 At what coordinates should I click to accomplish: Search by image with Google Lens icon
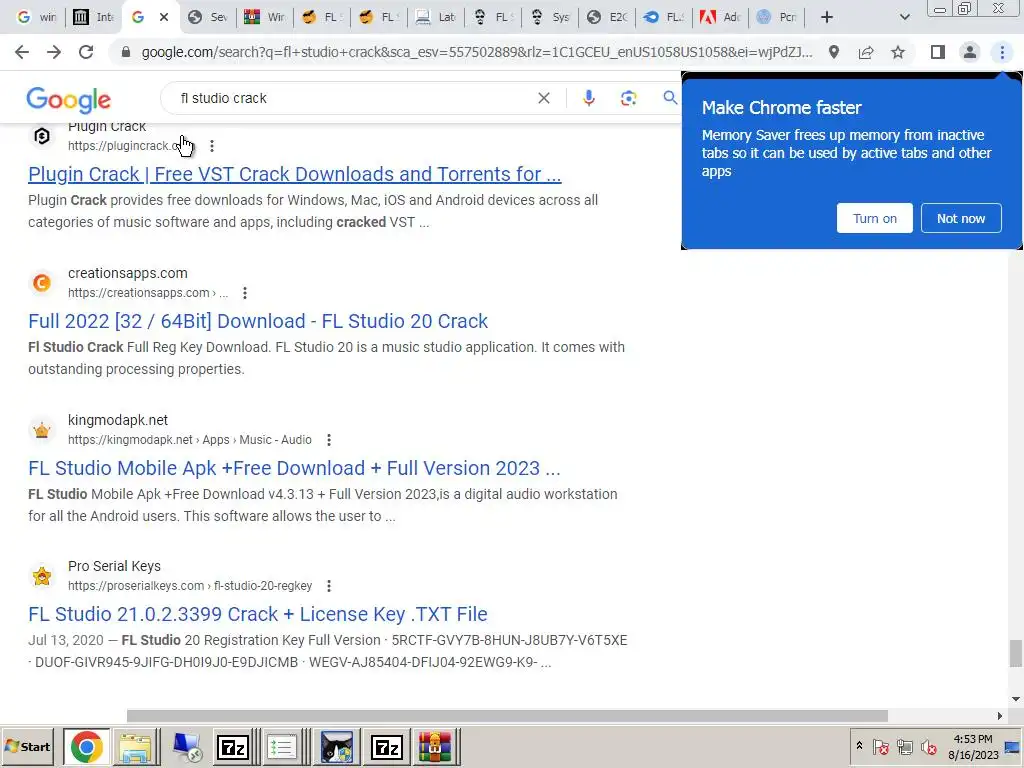tap(628, 98)
